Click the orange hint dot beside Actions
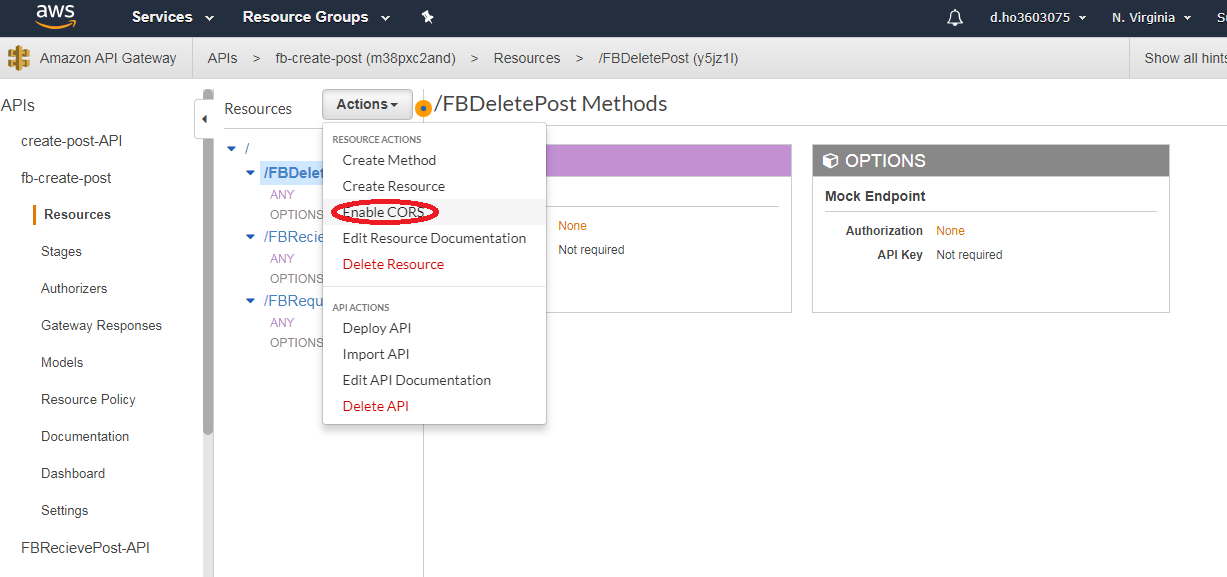Viewport: 1227px width, 577px height. tap(424, 107)
